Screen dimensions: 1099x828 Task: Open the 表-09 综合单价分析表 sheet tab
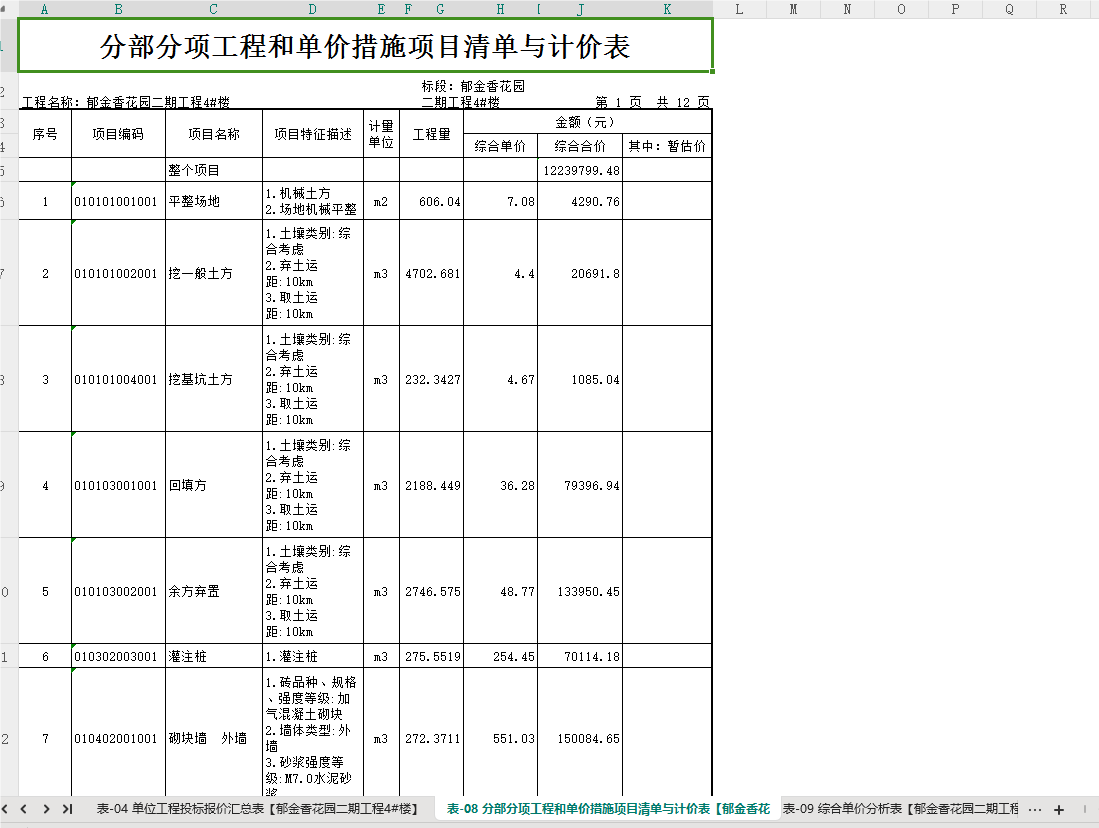click(901, 809)
